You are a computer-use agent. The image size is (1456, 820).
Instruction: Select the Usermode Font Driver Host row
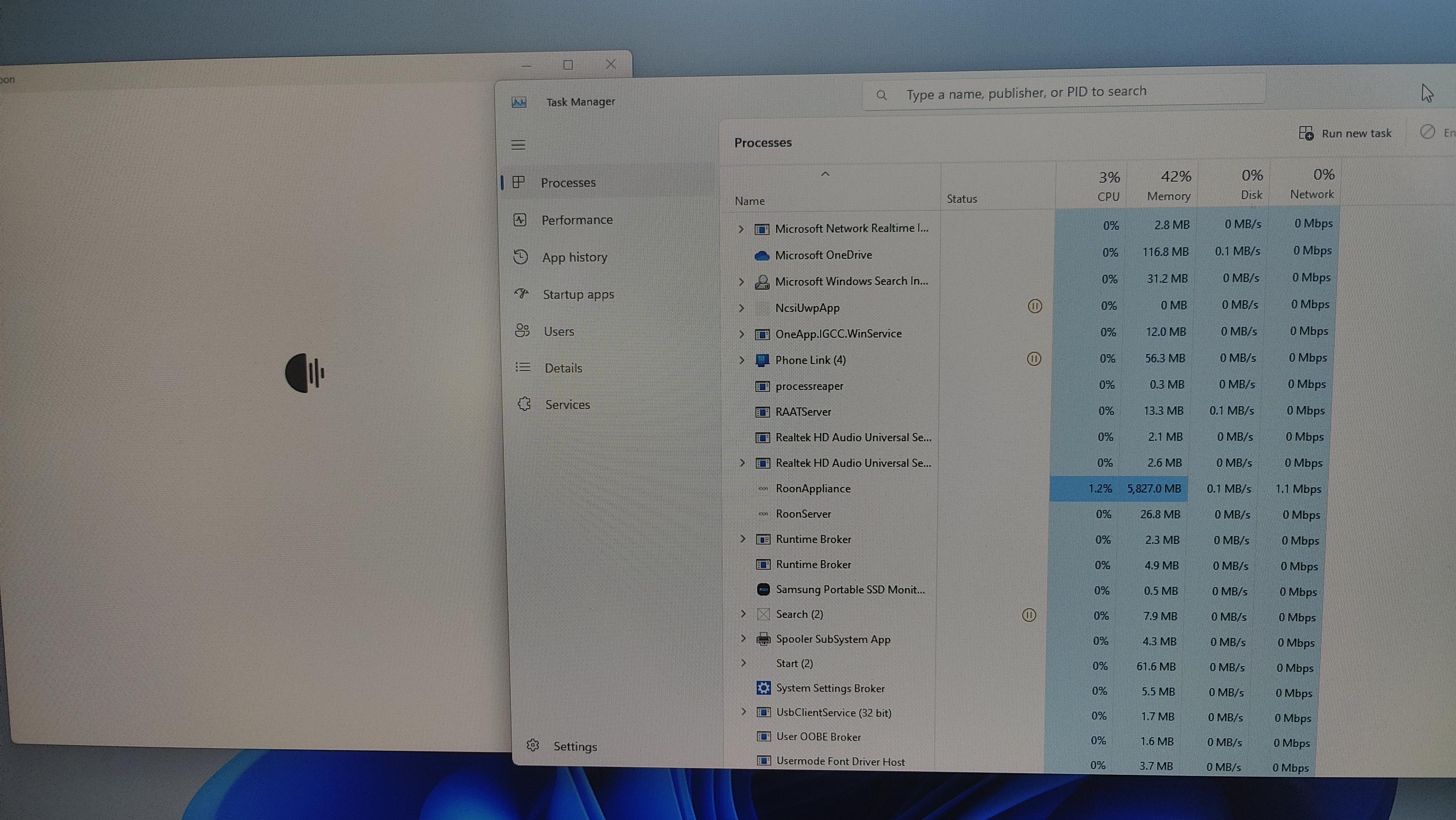1020,763
